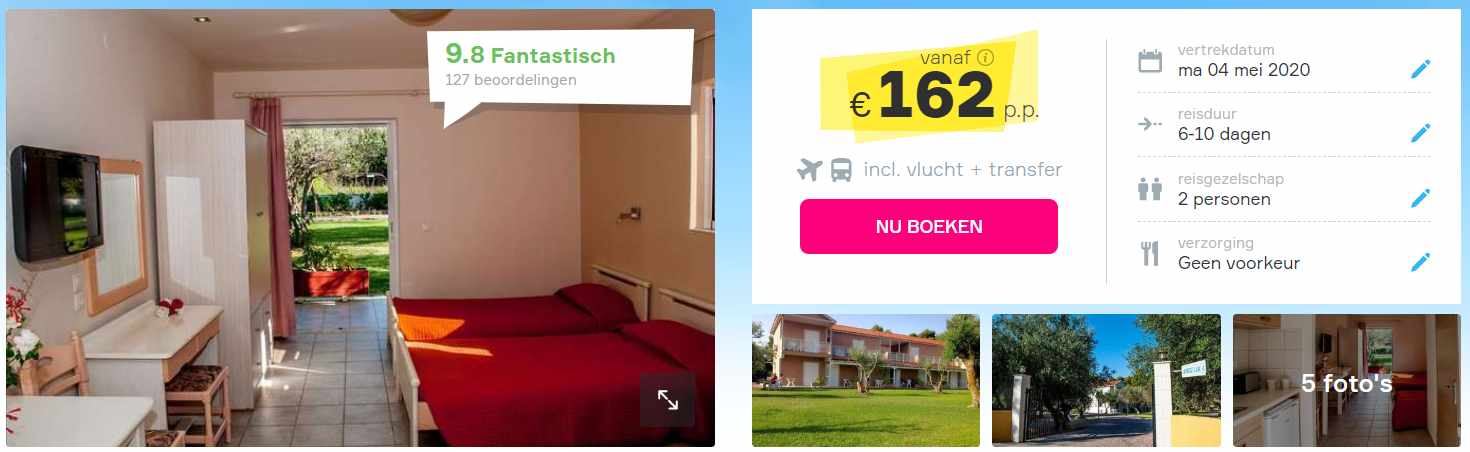Click the bus transfer icon
1470x452 pixels.
pyautogui.click(x=841, y=170)
